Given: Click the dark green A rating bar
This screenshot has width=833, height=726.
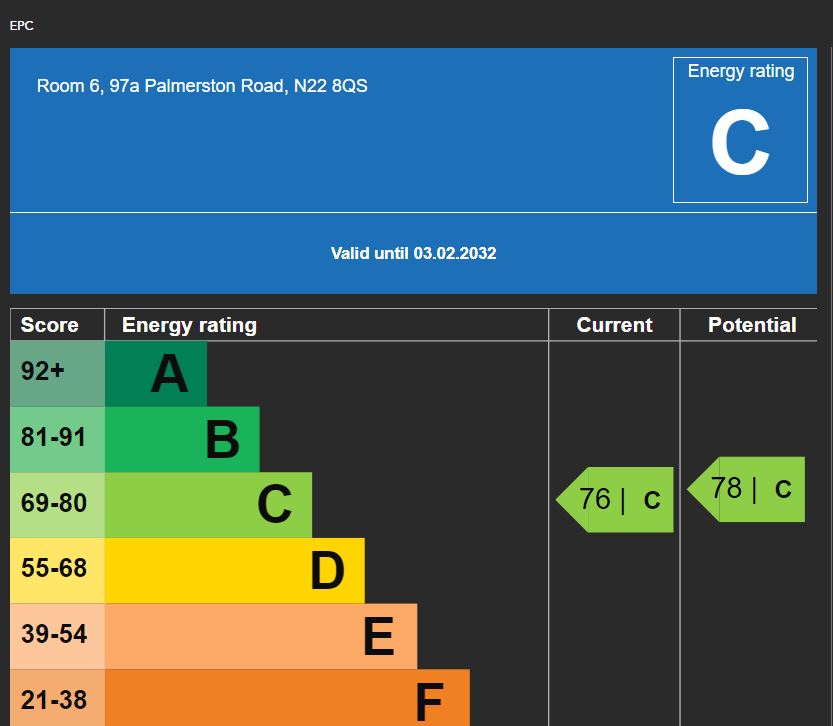Looking at the screenshot, I should point(156,374).
